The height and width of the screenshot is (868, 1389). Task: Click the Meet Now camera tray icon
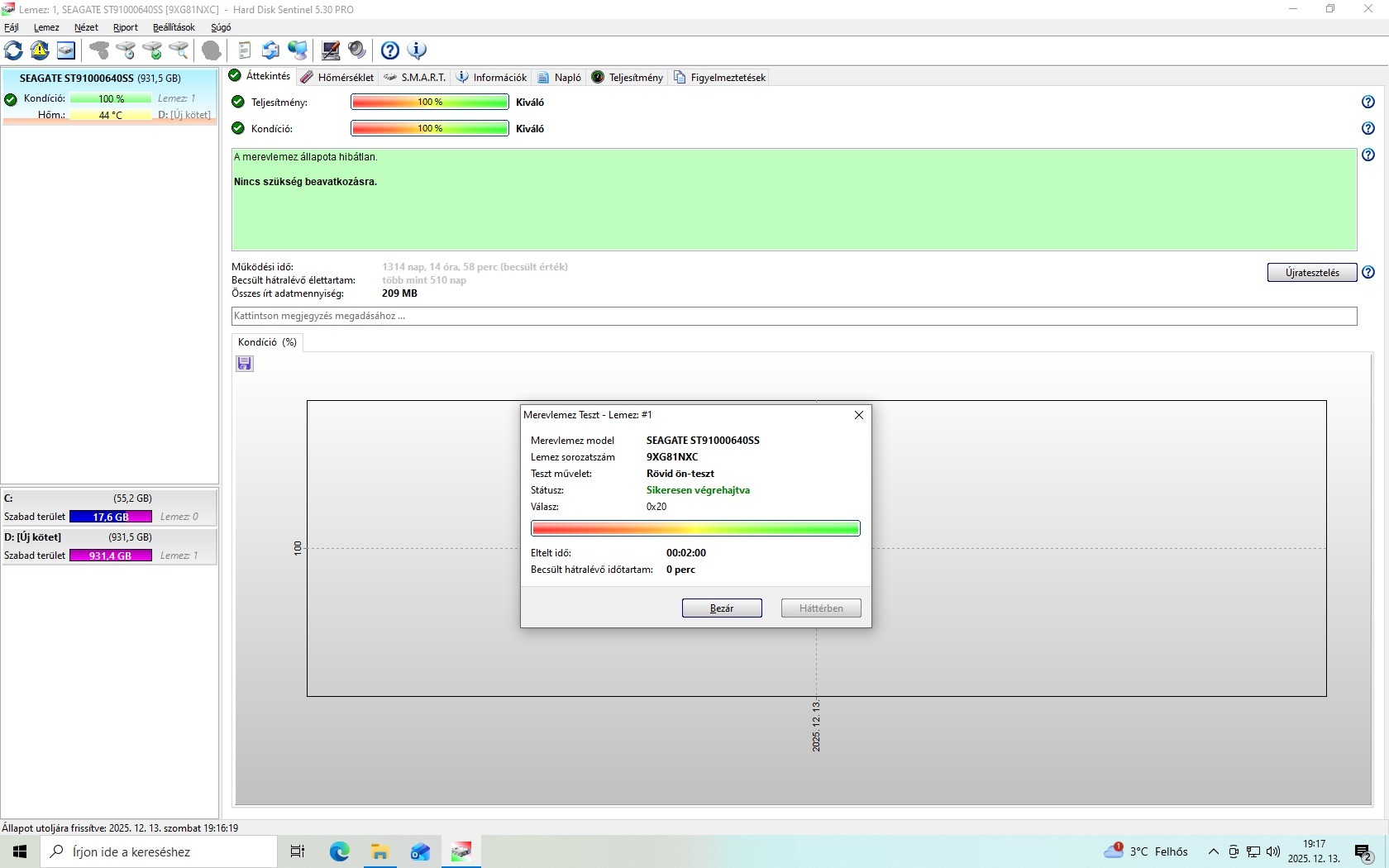tap(1234, 851)
